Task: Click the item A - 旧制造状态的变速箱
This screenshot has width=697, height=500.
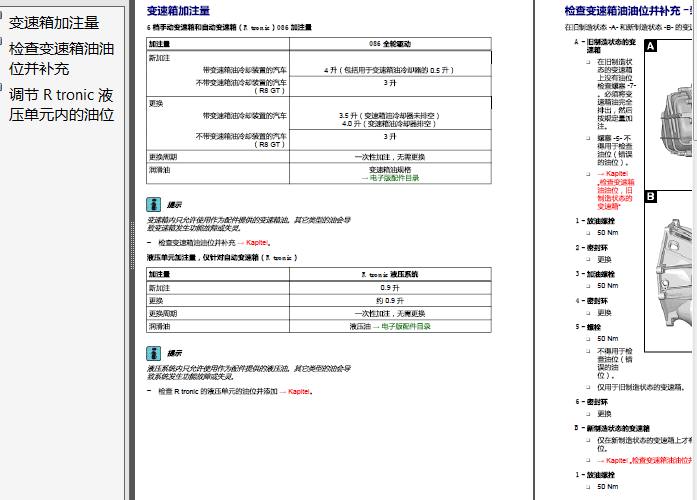Action: (x=605, y=46)
